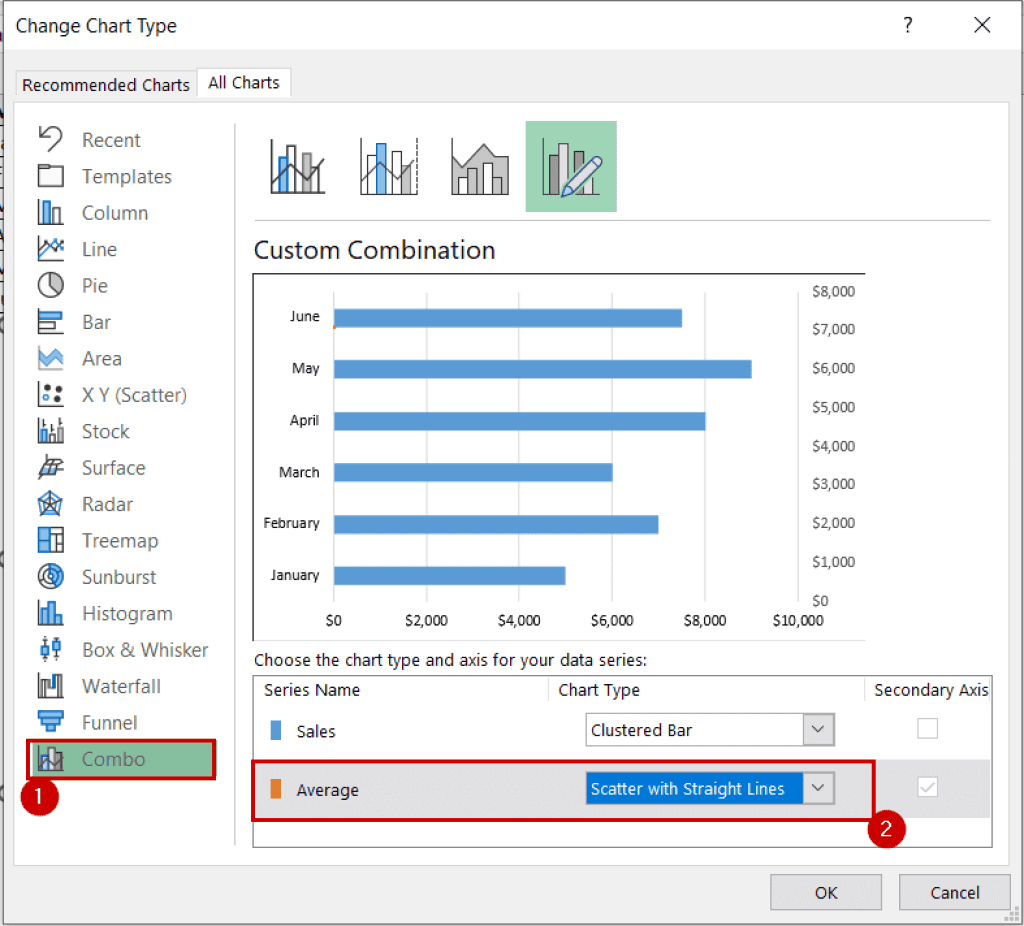
Task: Select the Pie chart category
Action: pos(96,285)
